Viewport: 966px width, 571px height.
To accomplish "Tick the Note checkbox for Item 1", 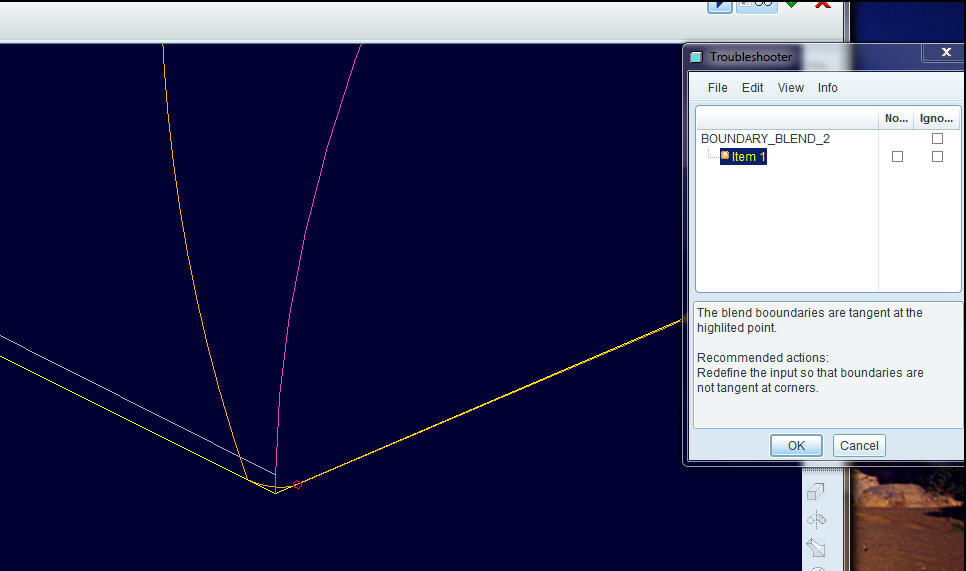I will pyautogui.click(x=897, y=157).
